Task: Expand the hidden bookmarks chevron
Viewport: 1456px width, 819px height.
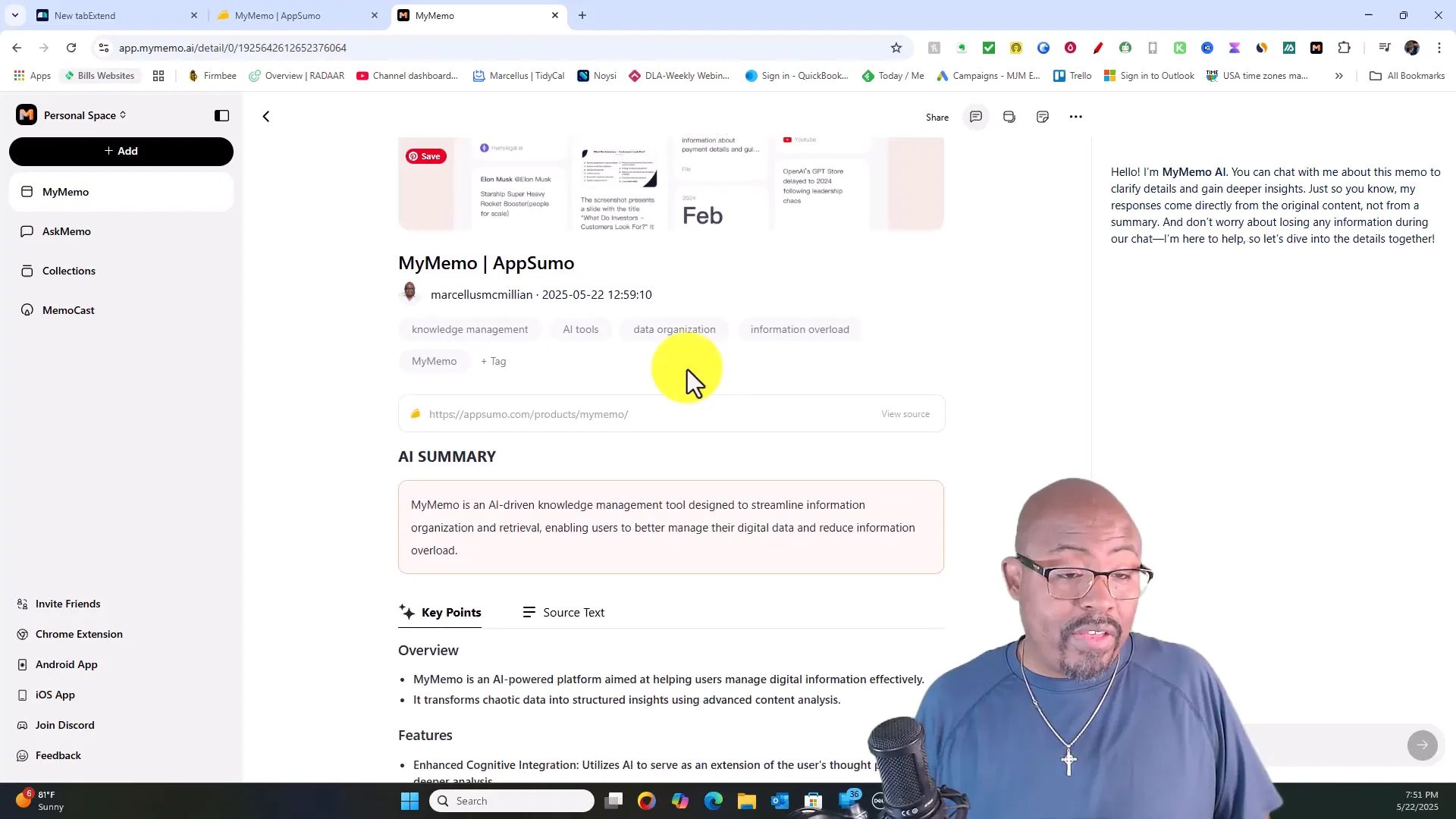Action: coord(1339,76)
